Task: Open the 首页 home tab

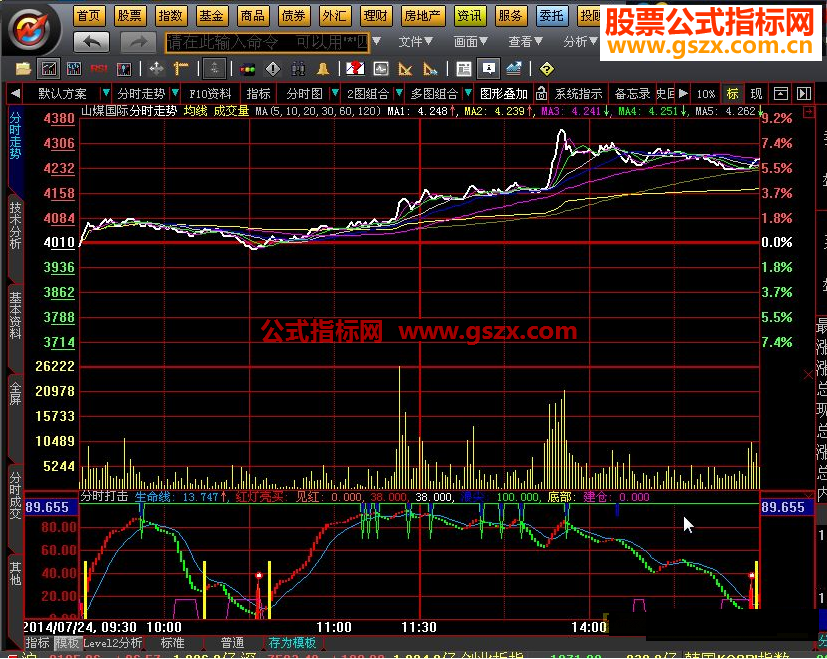Action: pyautogui.click(x=89, y=16)
